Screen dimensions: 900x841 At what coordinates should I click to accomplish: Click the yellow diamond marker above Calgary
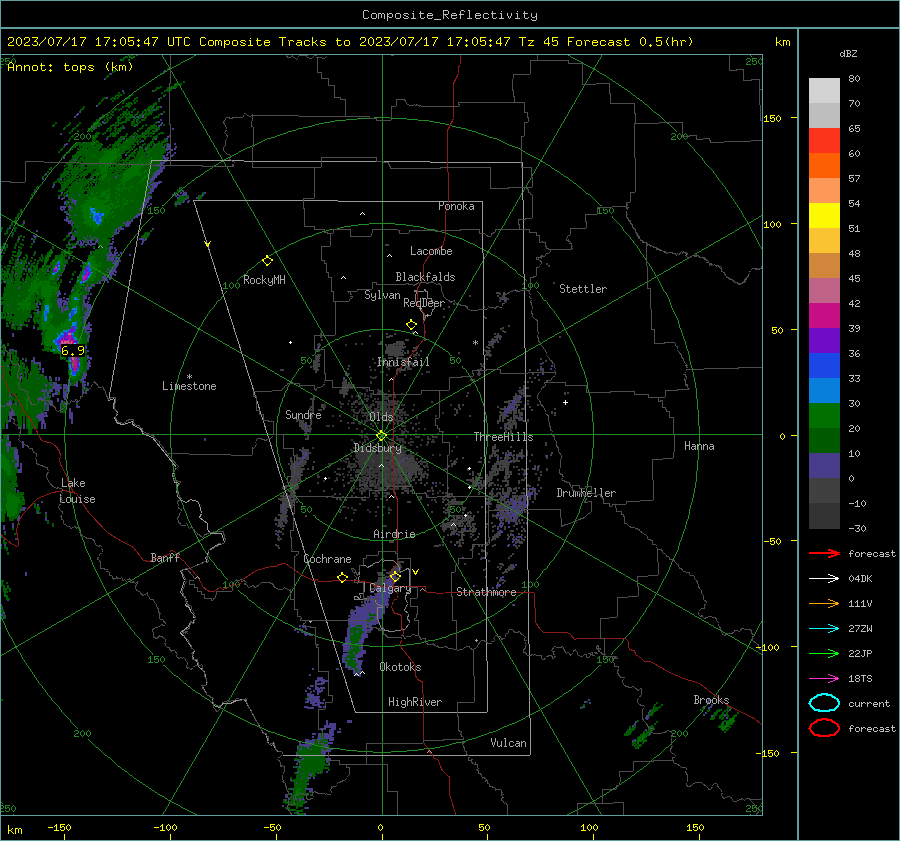[395, 576]
